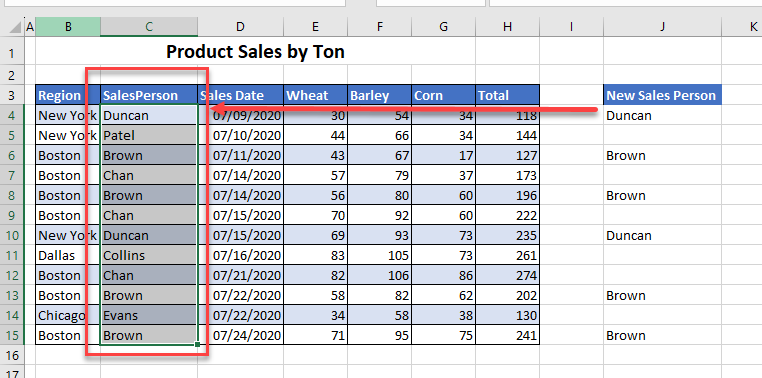Select column J header
Viewport: 762px width, 378px height.
[x=662, y=27]
